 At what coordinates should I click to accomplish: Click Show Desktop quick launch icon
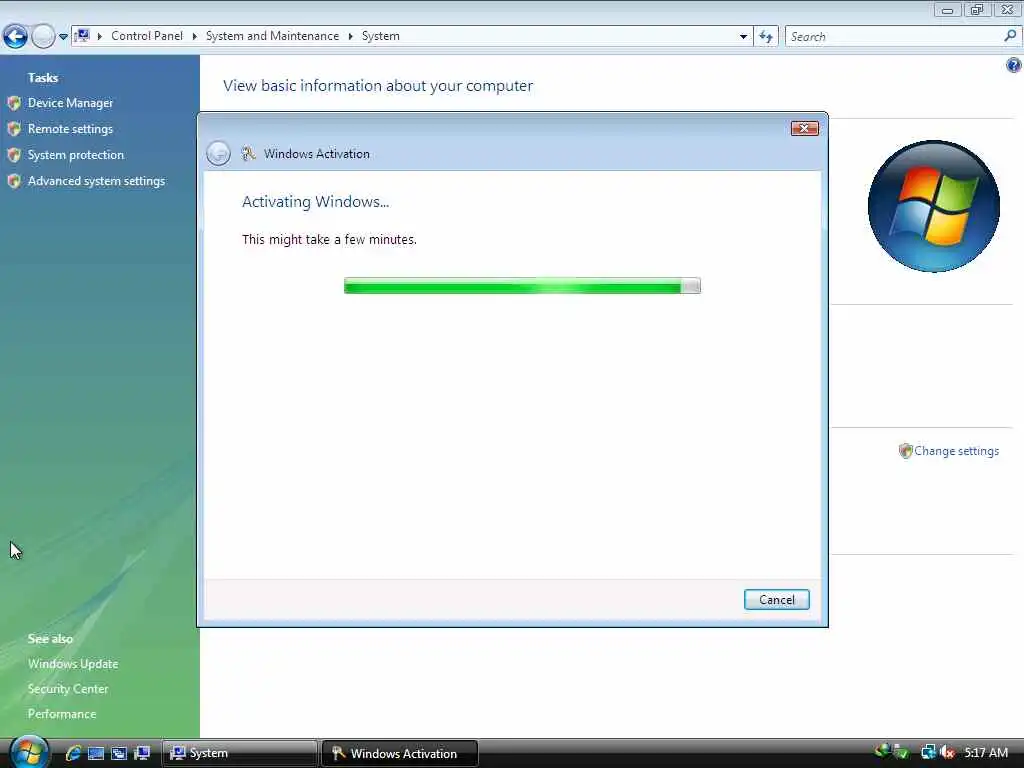tap(96, 754)
